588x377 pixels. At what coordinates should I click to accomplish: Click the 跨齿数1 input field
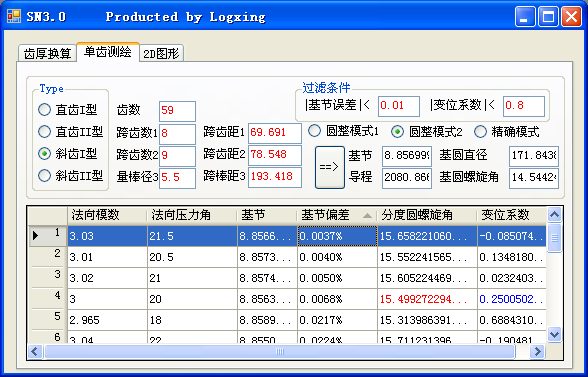pos(177,134)
